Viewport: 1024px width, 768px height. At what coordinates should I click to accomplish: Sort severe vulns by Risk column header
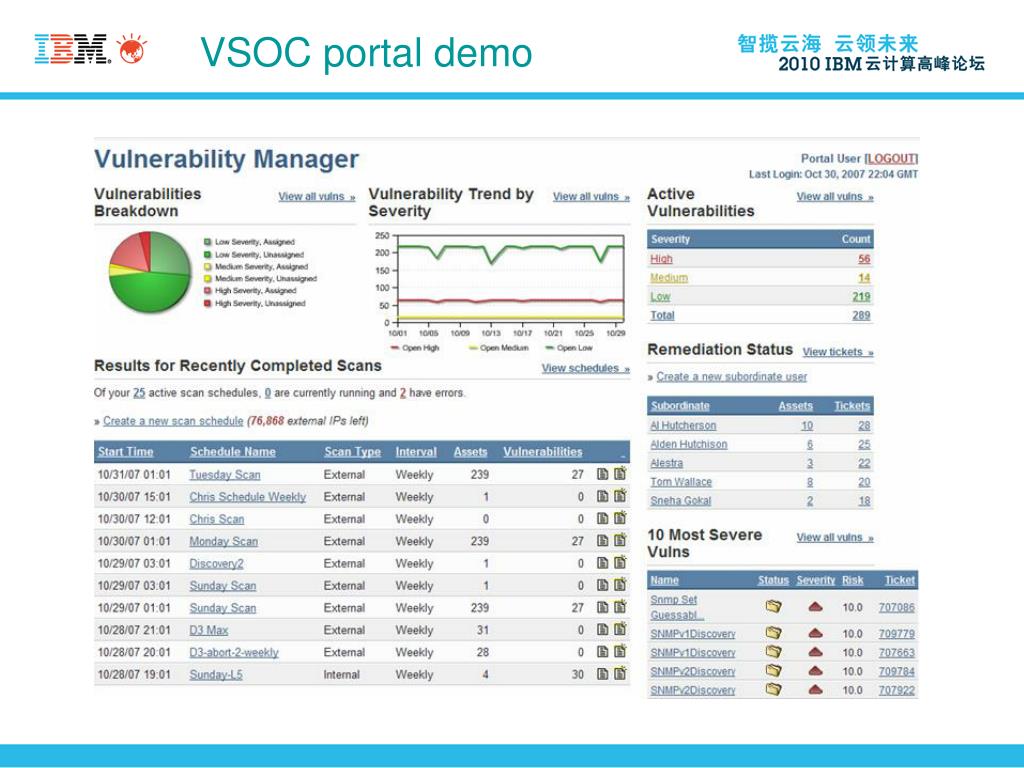pos(853,581)
